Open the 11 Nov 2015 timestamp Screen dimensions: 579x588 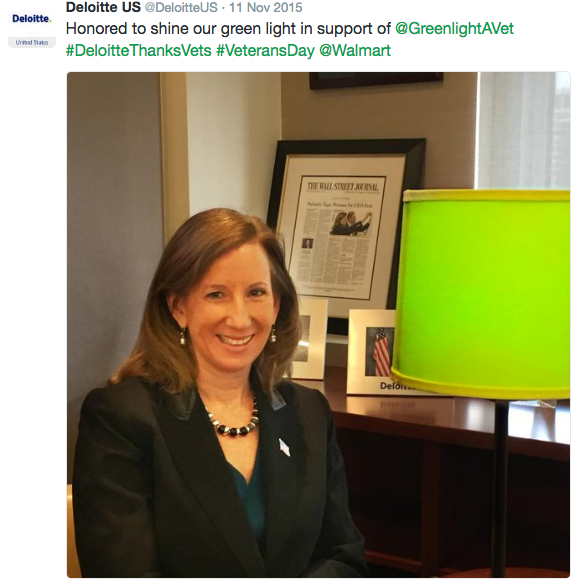point(266,8)
